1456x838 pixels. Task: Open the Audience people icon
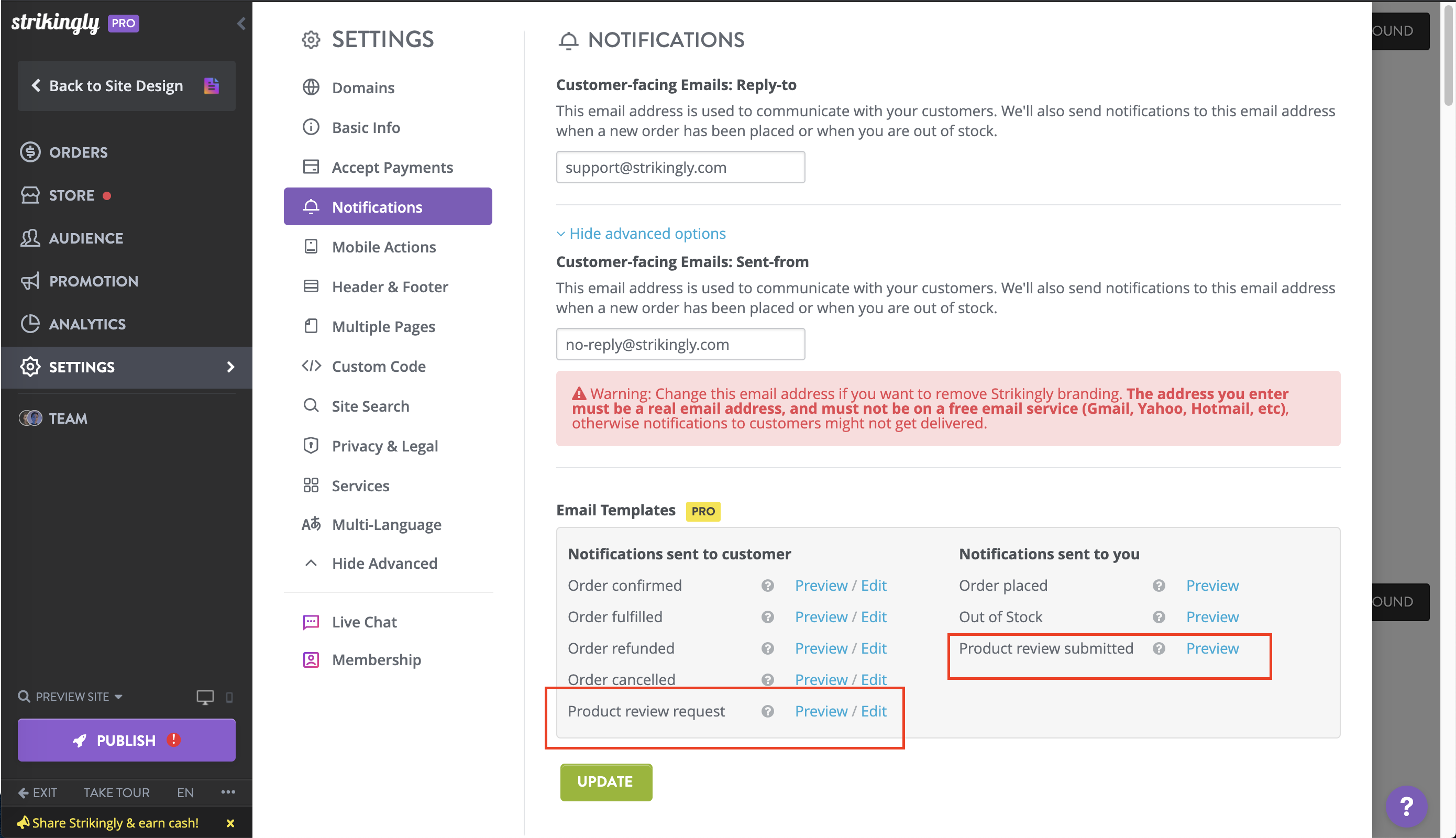click(x=30, y=238)
